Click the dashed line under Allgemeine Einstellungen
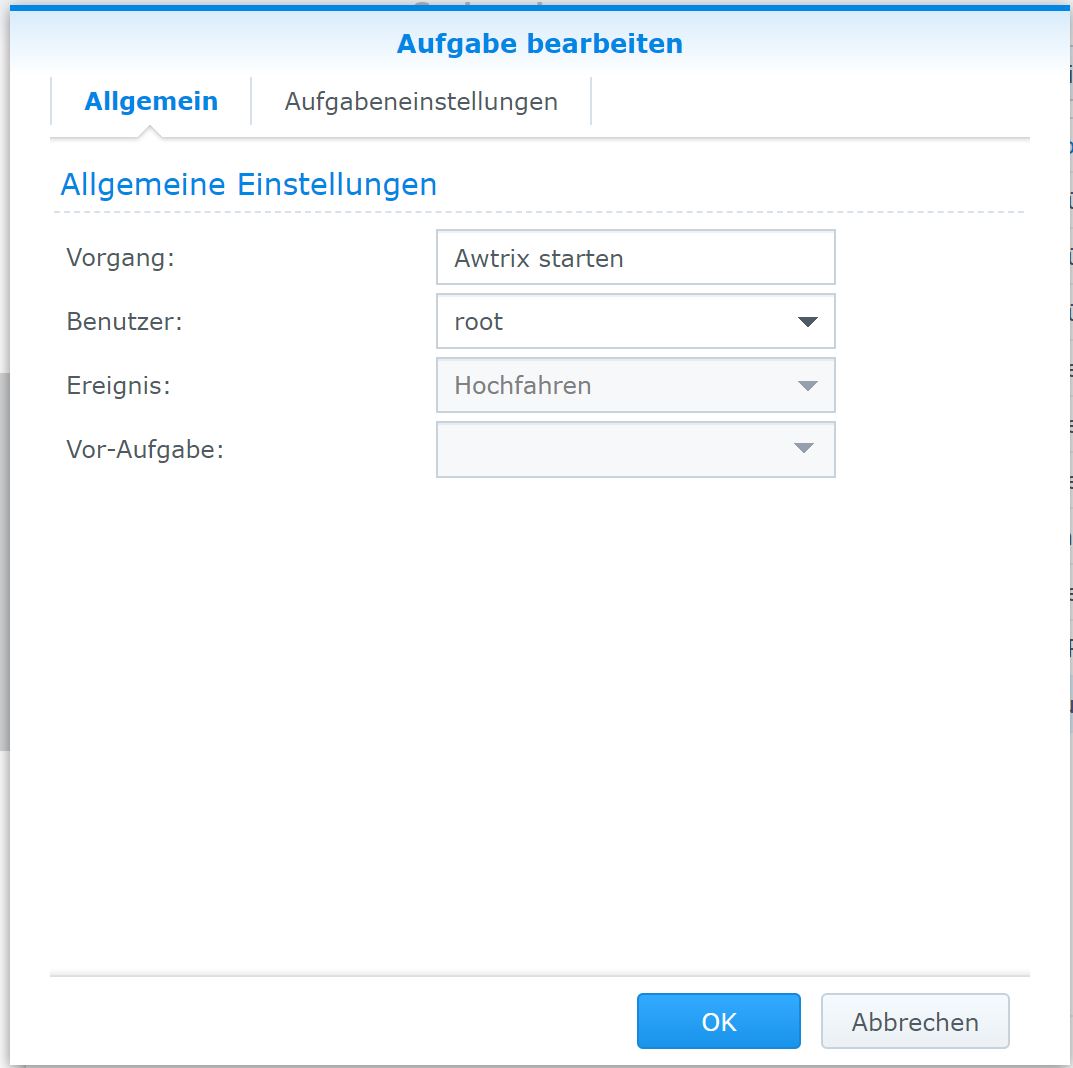 coord(539,212)
